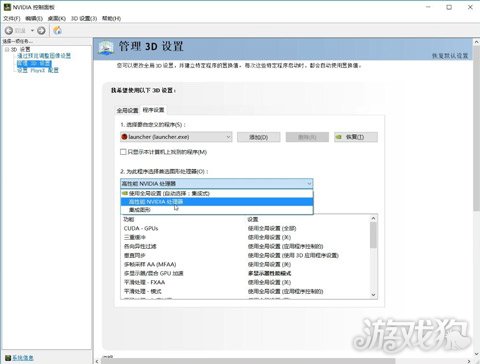This screenshot has height=364, width=480.
Task: Open the 编辑(E) menu
Action: (x=34, y=18)
